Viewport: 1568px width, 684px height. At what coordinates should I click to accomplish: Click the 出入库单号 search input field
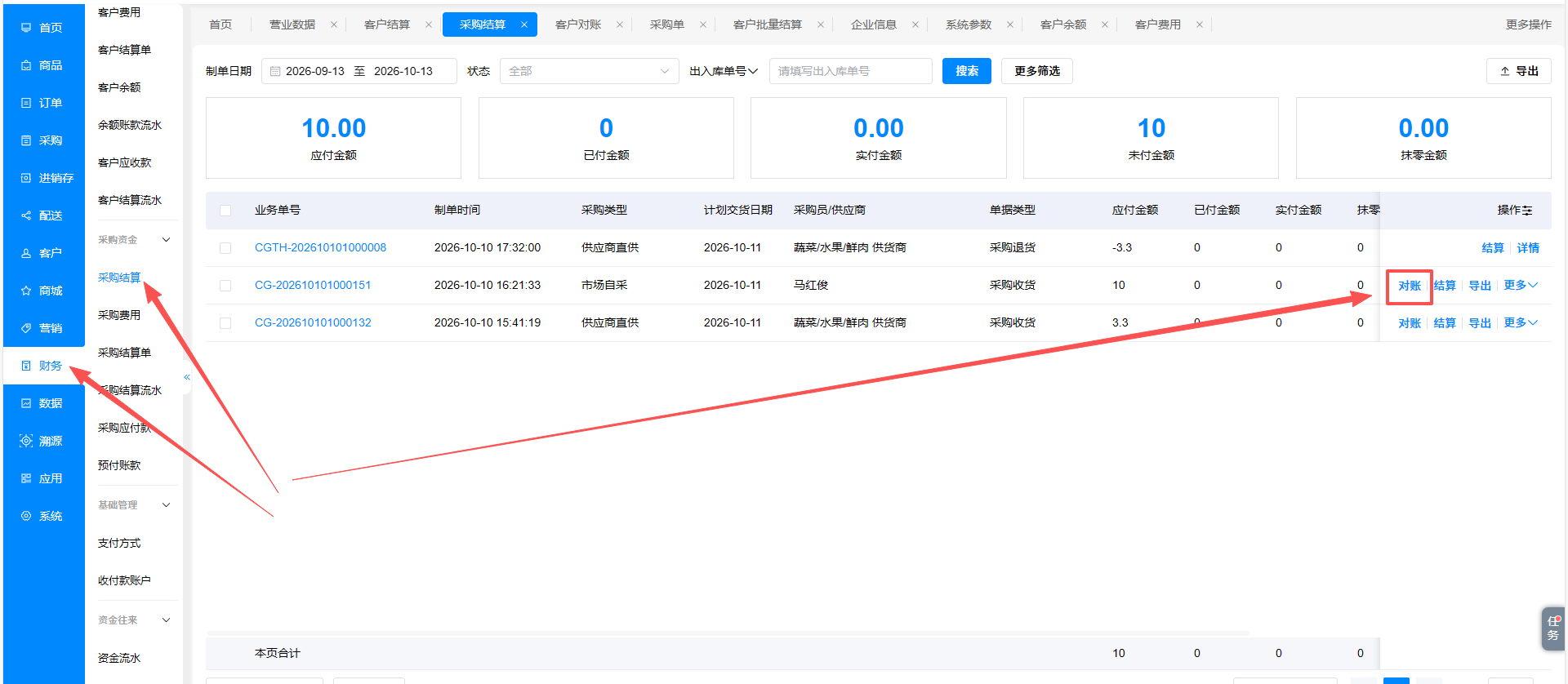[x=851, y=71]
